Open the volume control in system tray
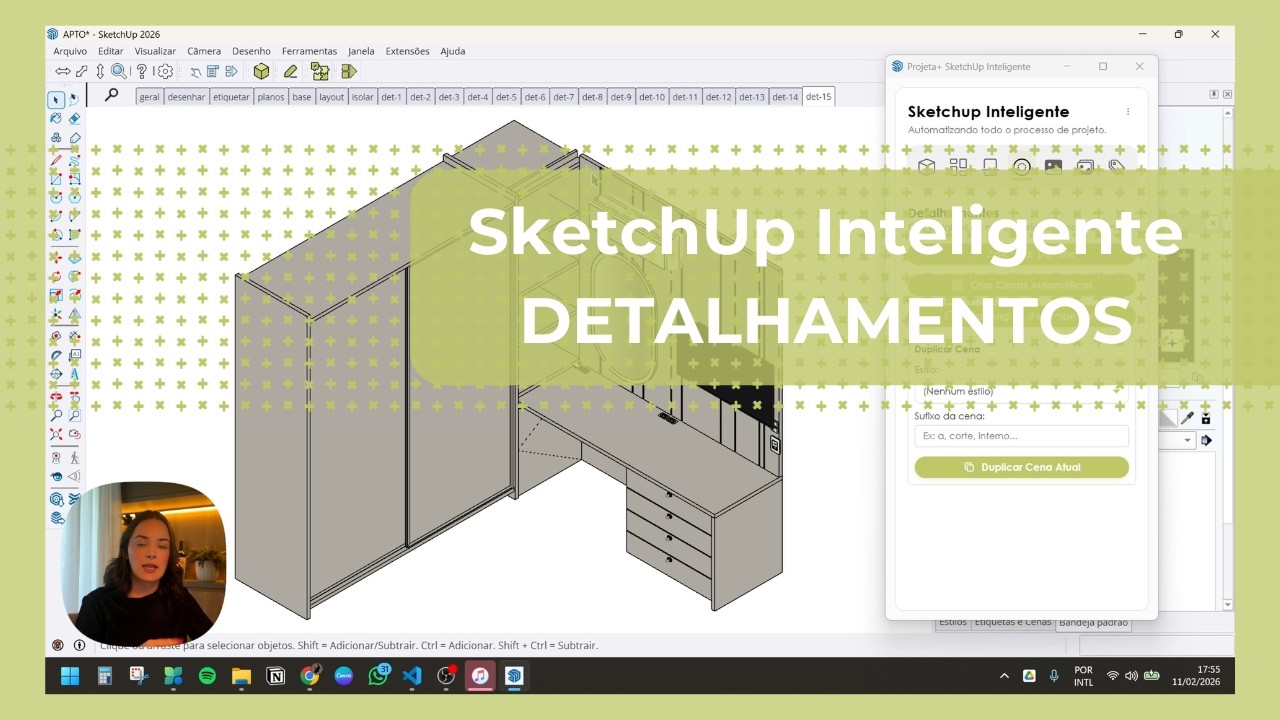This screenshot has height=720, width=1280. 1131,676
